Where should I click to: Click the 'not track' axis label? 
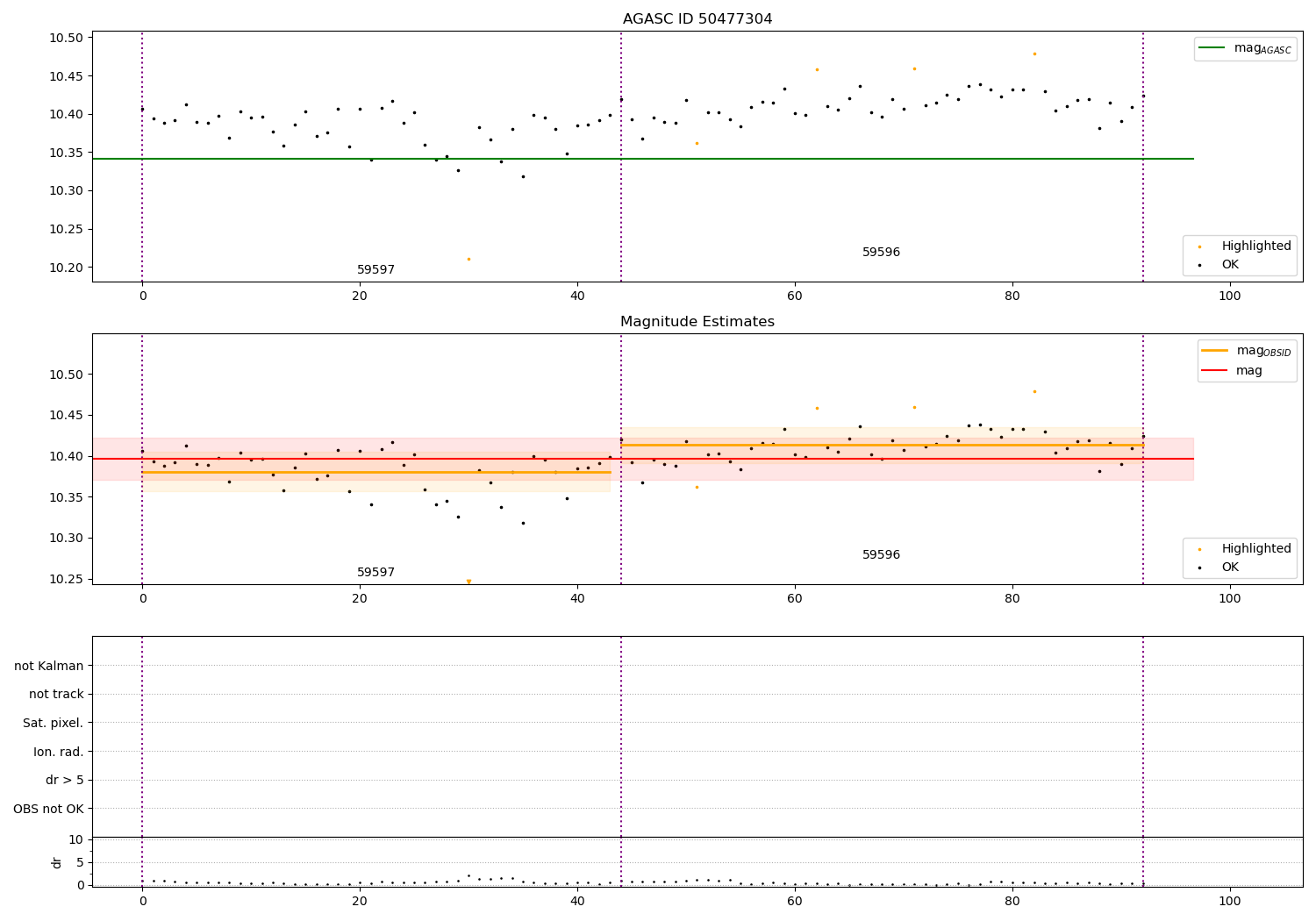[x=56, y=694]
